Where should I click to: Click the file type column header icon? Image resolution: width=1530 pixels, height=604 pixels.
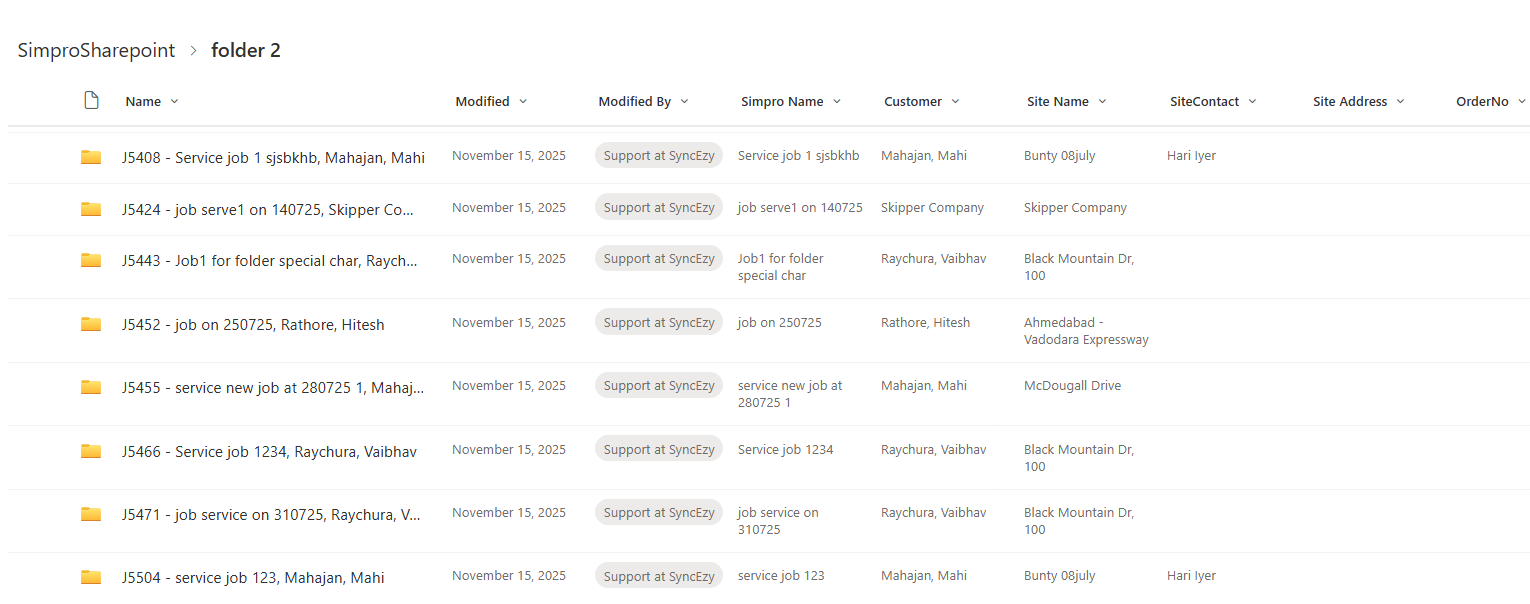91,101
